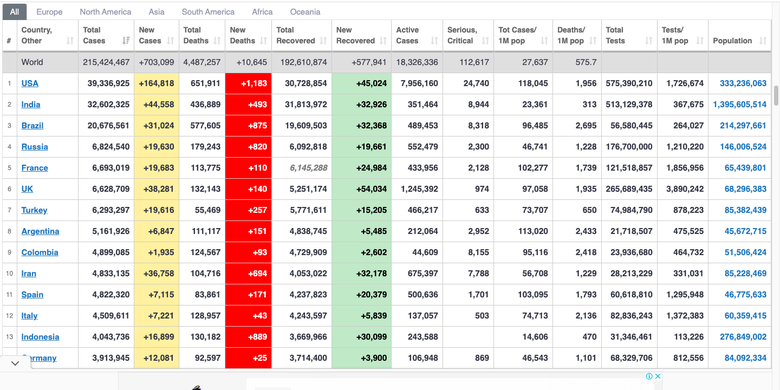
Task: Sort by Serious, Critical column arrow
Action: 486,41
